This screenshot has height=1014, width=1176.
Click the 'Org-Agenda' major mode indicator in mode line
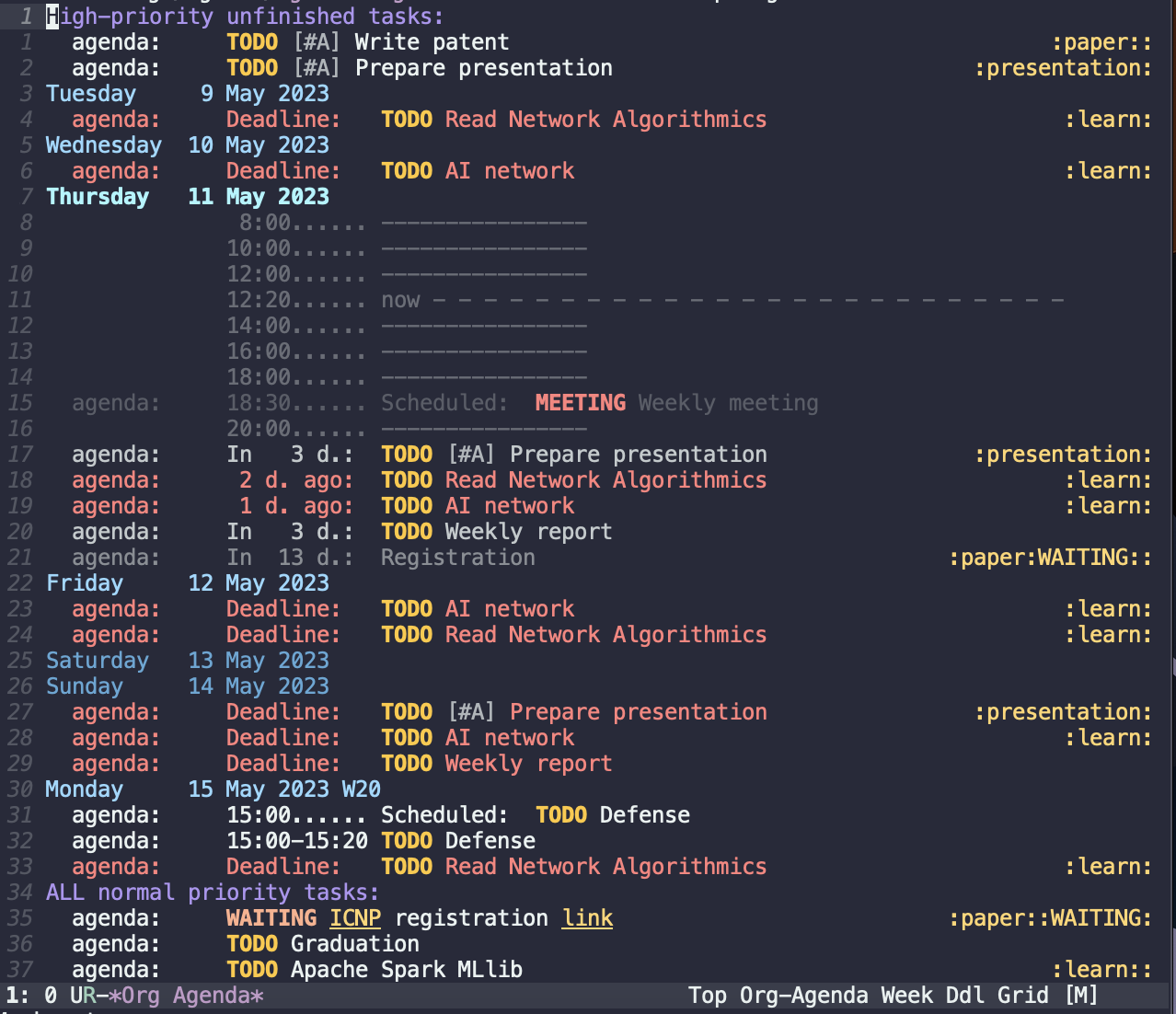[x=805, y=996]
